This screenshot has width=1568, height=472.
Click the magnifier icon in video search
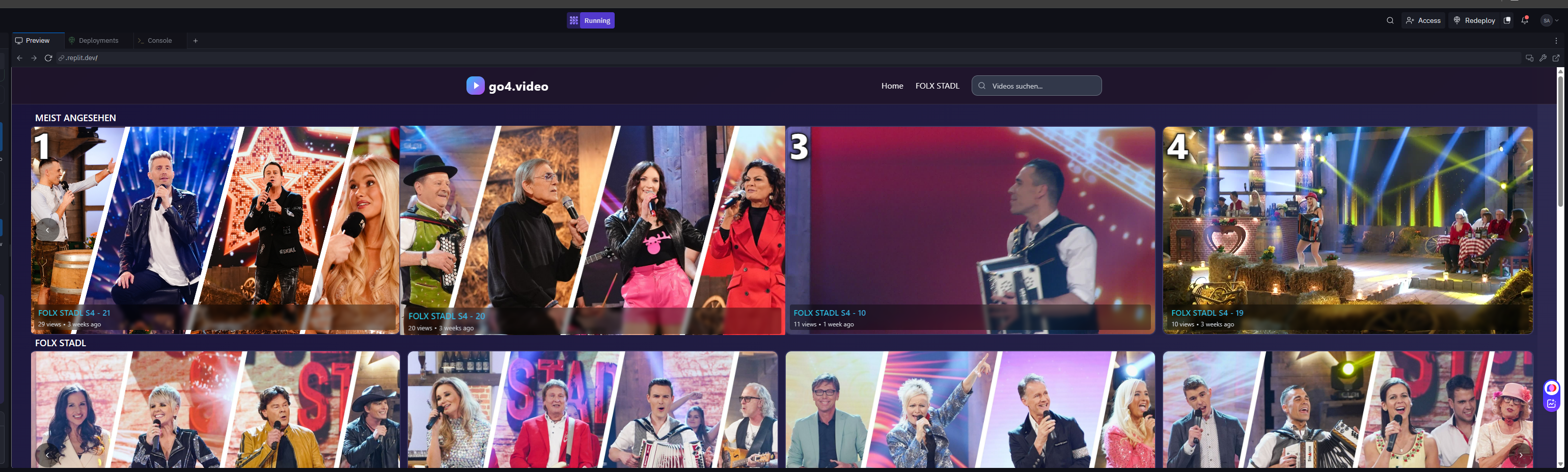[x=982, y=86]
